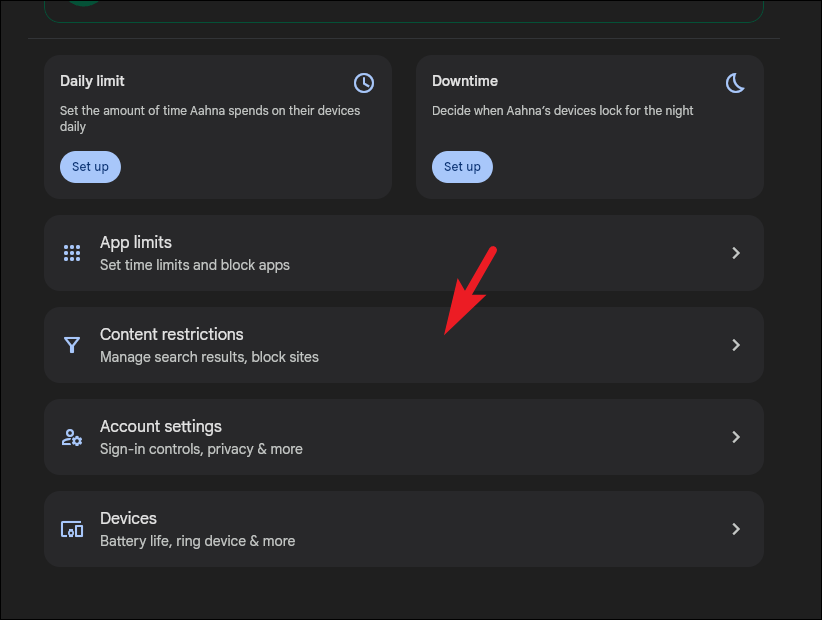Open the Devices title
This screenshot has height=620, width=822.
pyautogui.click(x=128, y=518)
